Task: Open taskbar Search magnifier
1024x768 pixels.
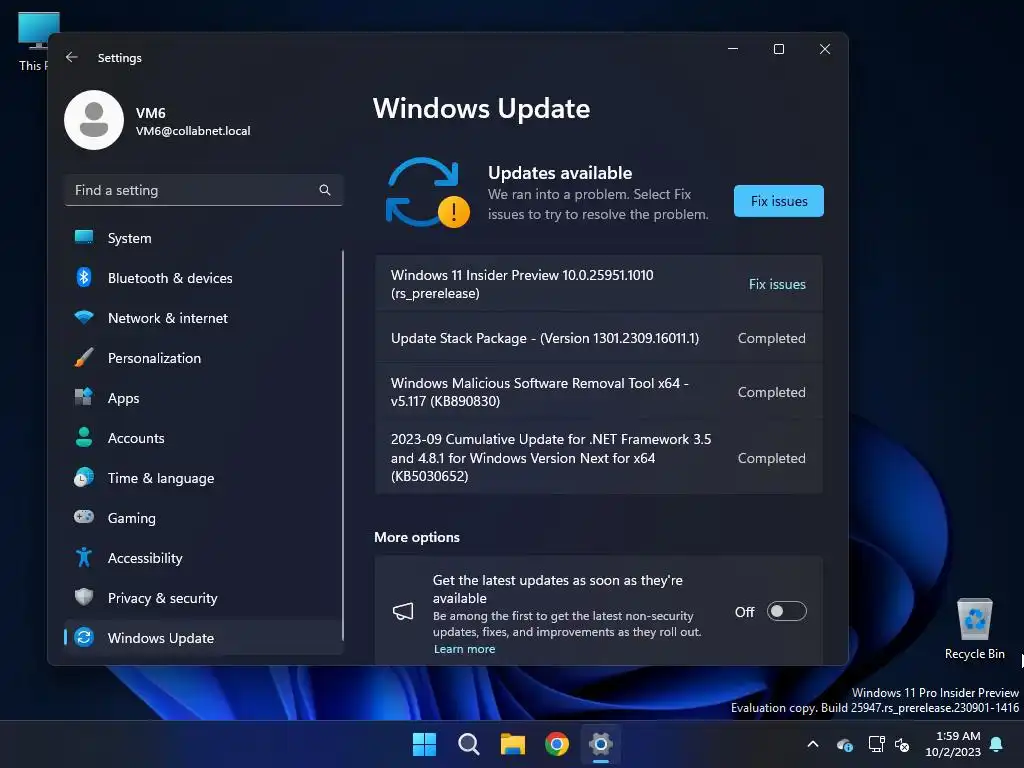Action: (x=468, y=744)
